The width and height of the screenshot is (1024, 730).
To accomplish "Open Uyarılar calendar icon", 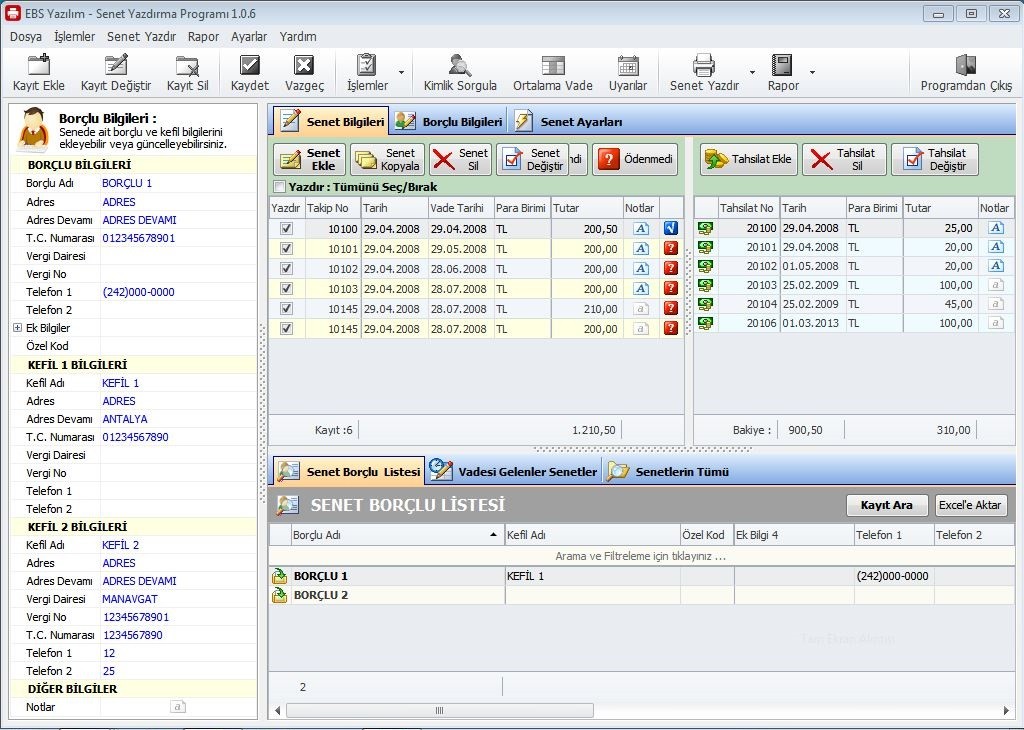I will (x=628, y=66).
